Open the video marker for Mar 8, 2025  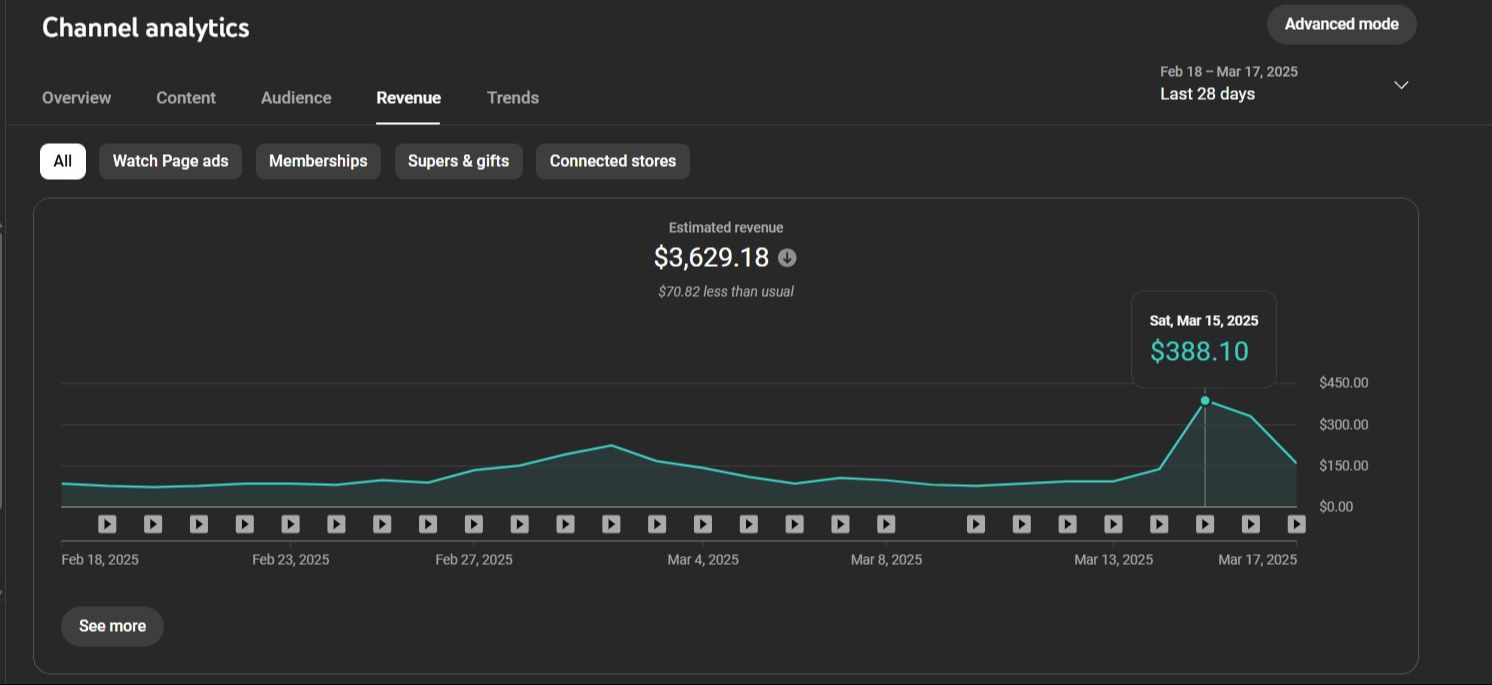pyautogui.click(x=886, y=524)
